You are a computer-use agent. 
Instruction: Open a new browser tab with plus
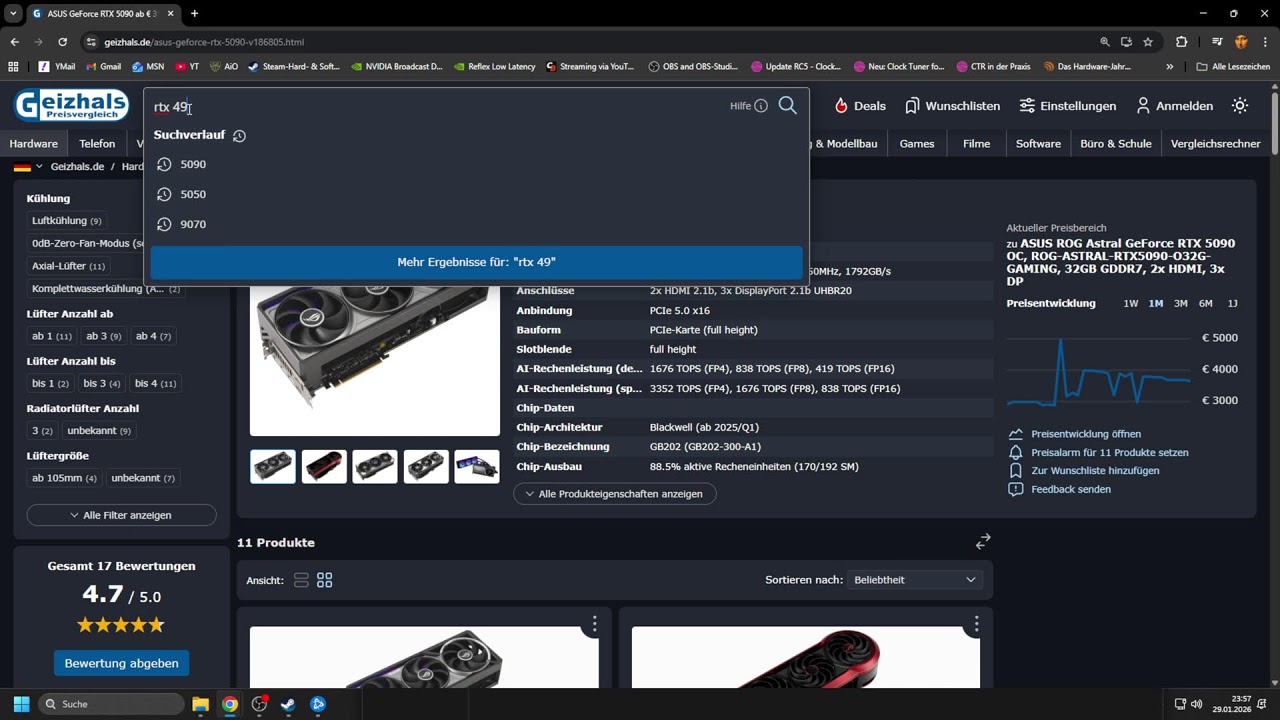194,13
